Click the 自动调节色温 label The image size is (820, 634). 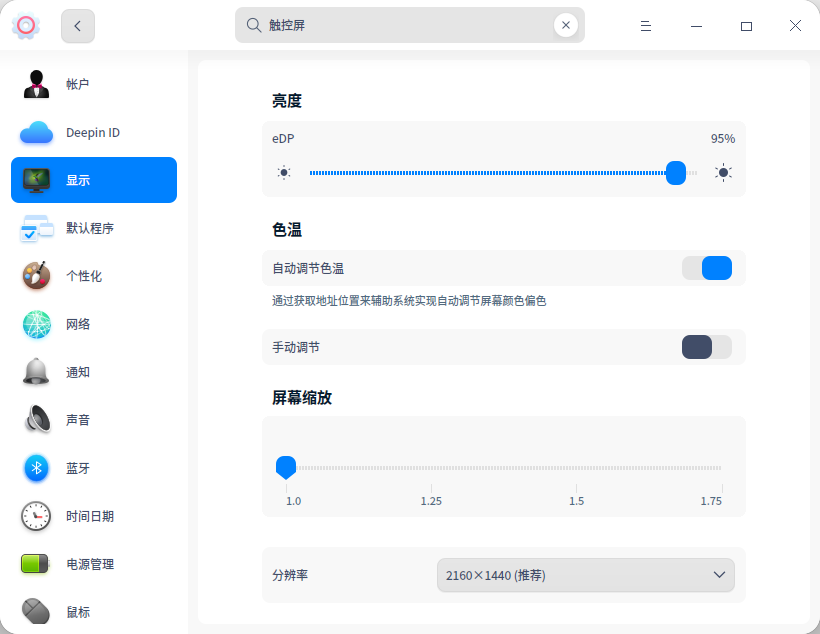[x=308, y=268]
